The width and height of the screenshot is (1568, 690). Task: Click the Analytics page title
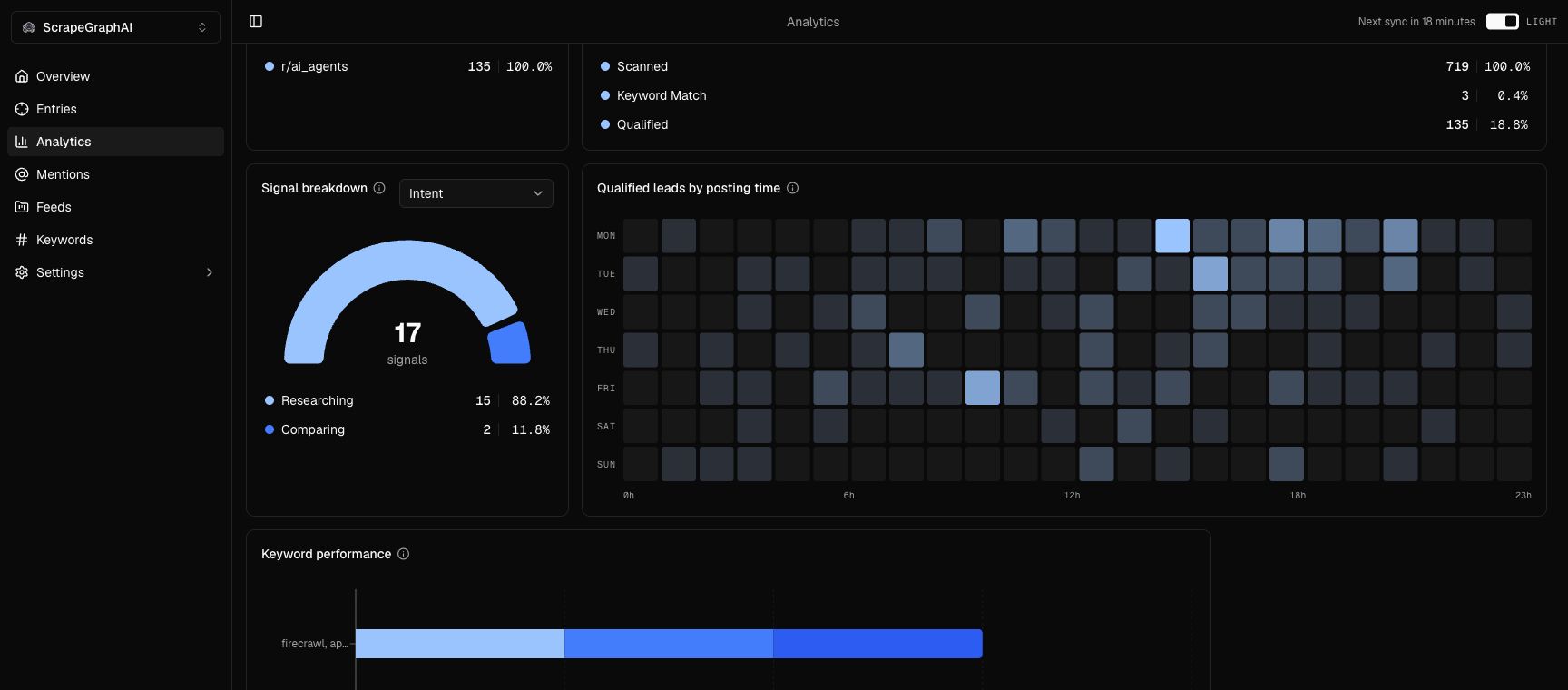813,22
